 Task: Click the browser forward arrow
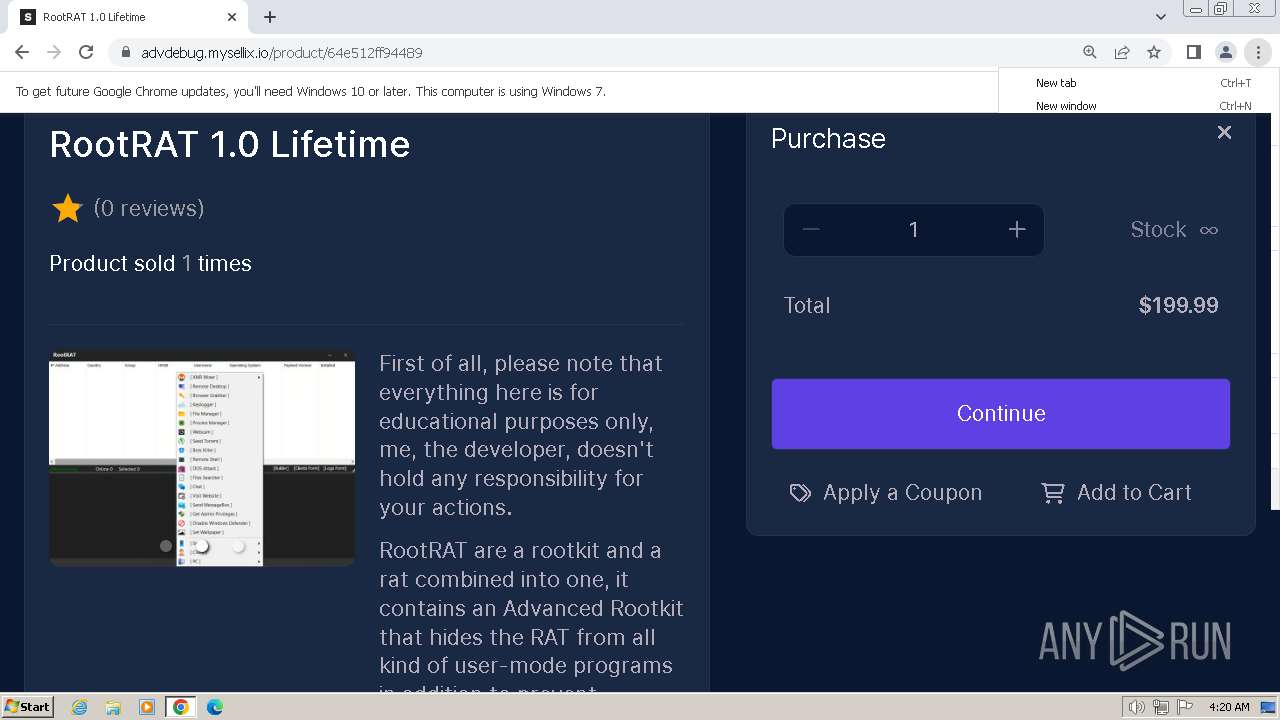point(54,52)
